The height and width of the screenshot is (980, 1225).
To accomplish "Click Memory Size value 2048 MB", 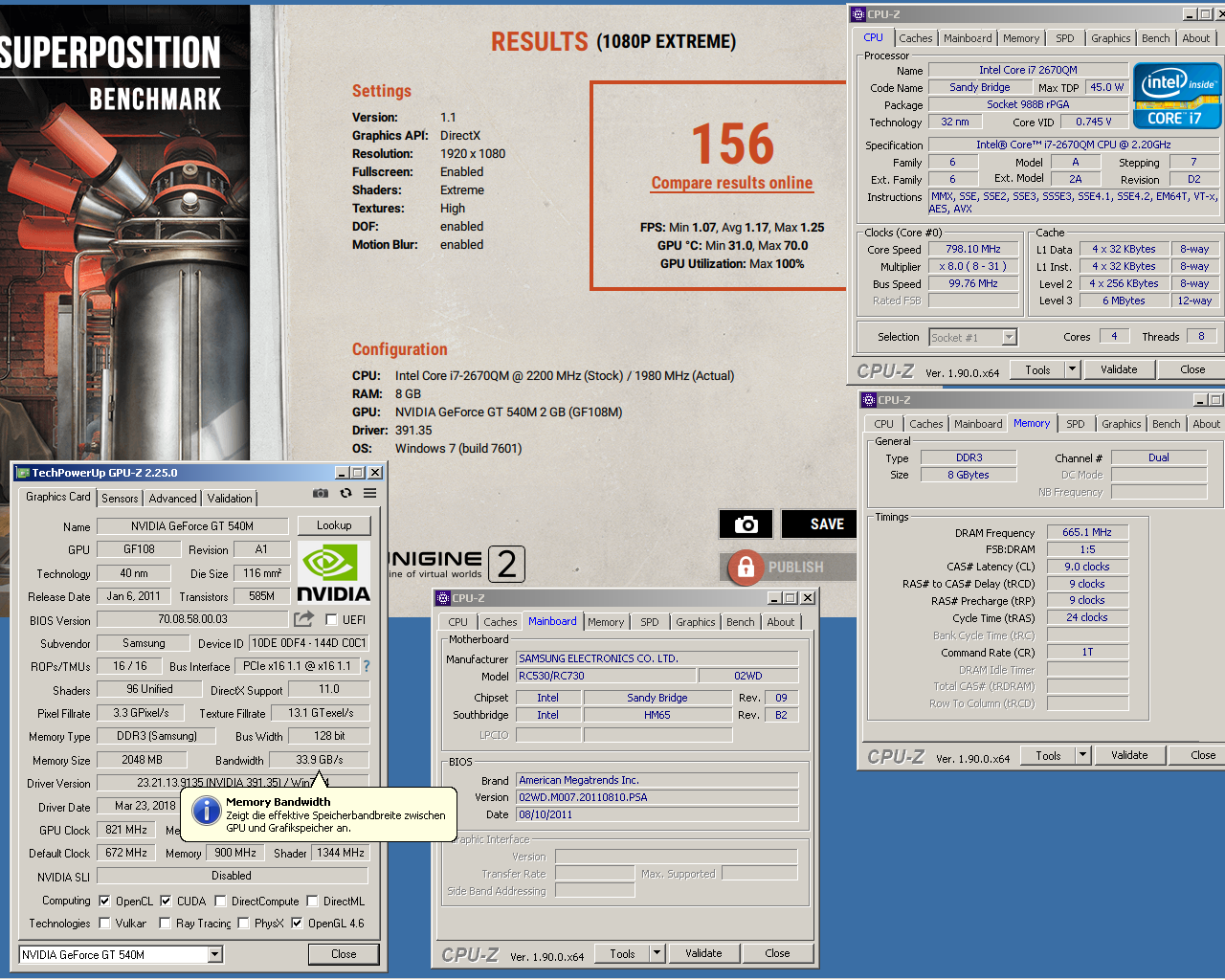I will click(x=142, y=760).
